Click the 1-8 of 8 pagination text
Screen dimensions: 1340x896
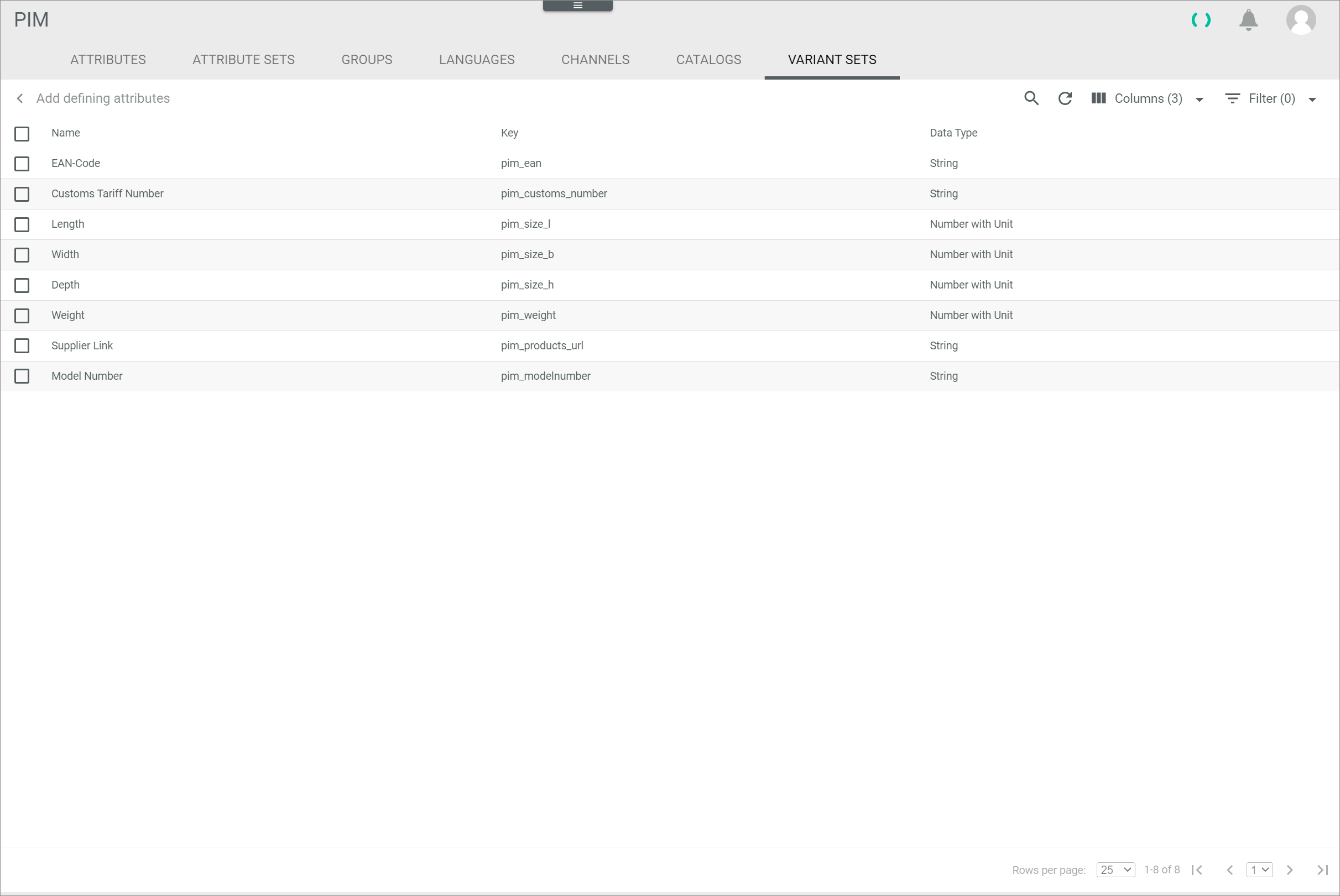[1161, 869]
